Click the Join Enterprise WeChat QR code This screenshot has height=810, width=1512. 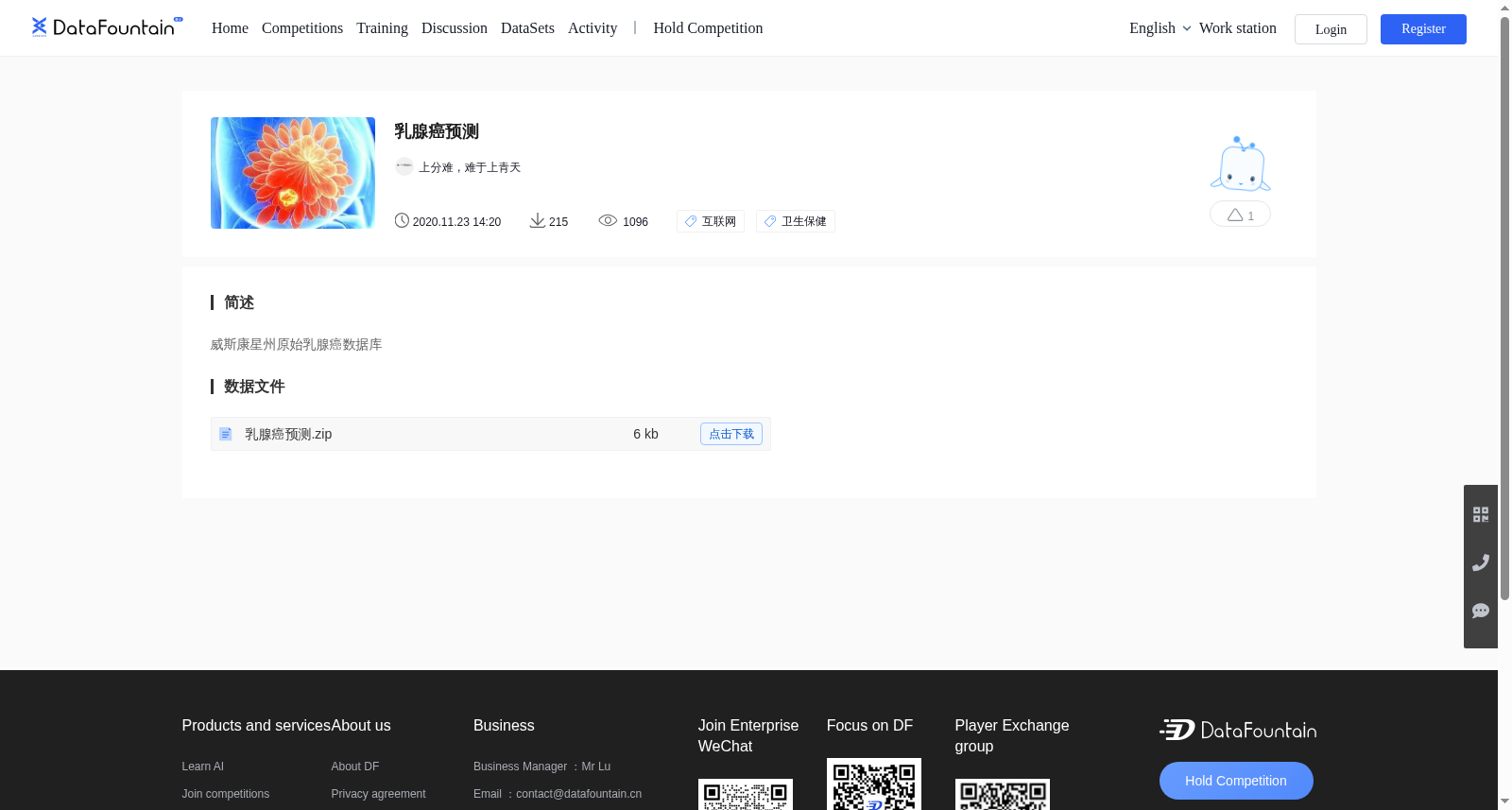(746, 795)
